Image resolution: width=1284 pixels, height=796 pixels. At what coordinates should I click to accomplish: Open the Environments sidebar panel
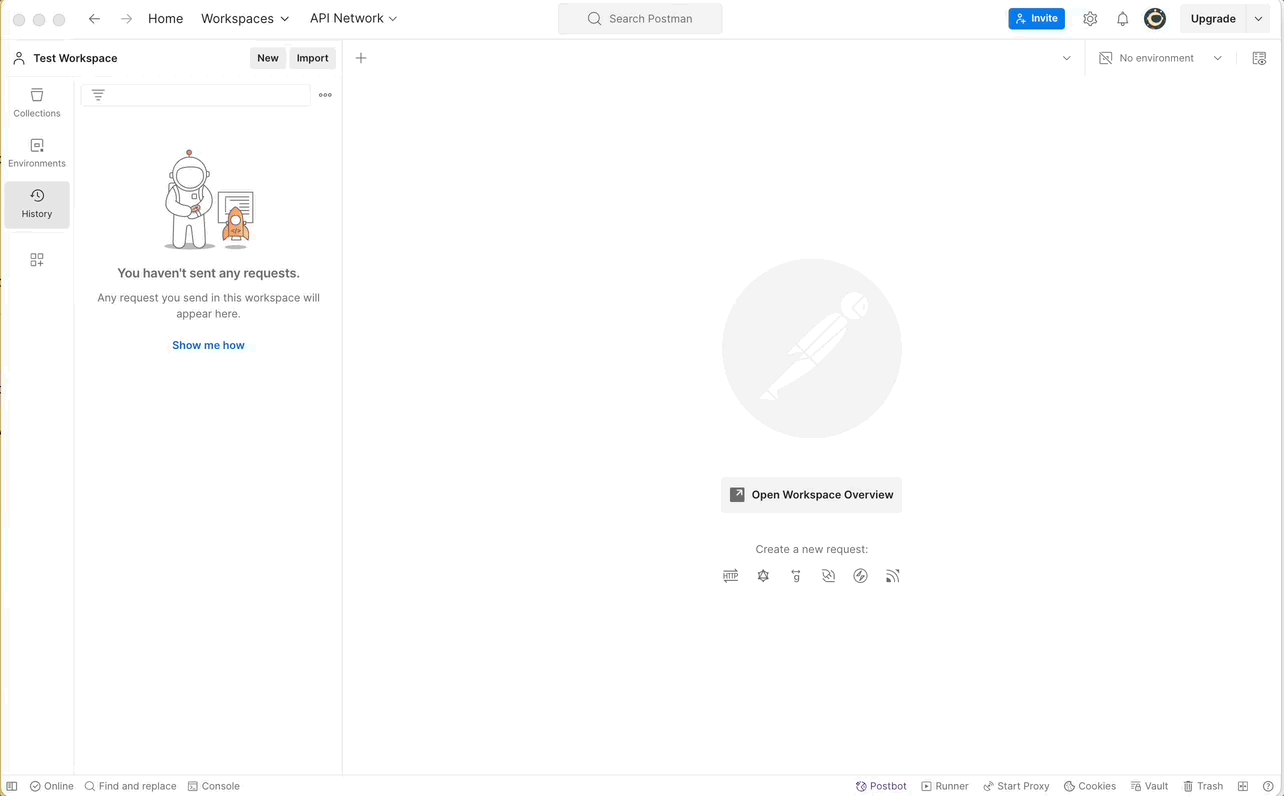click(37, 153)
